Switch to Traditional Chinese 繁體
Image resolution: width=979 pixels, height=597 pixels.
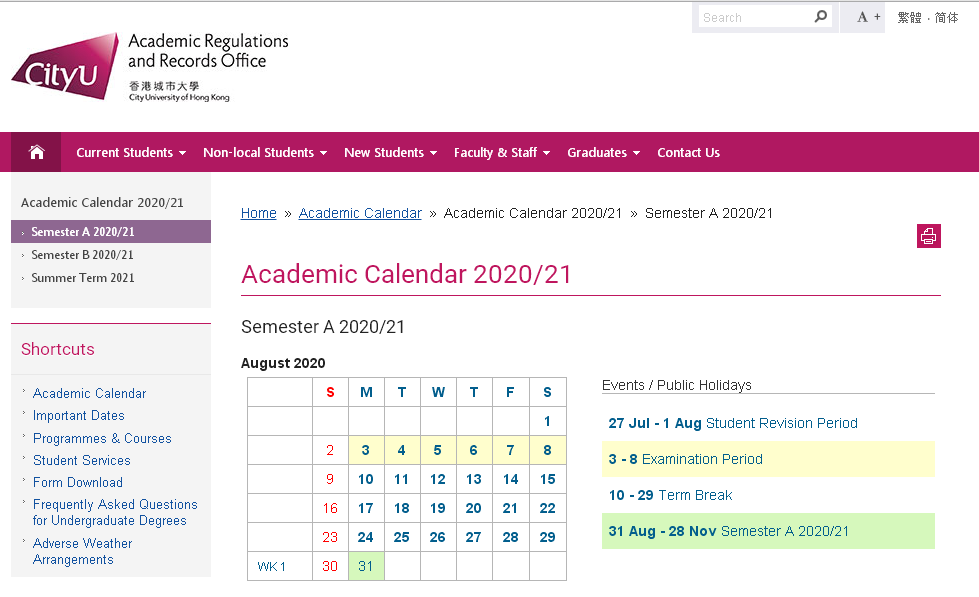[909, 17]
